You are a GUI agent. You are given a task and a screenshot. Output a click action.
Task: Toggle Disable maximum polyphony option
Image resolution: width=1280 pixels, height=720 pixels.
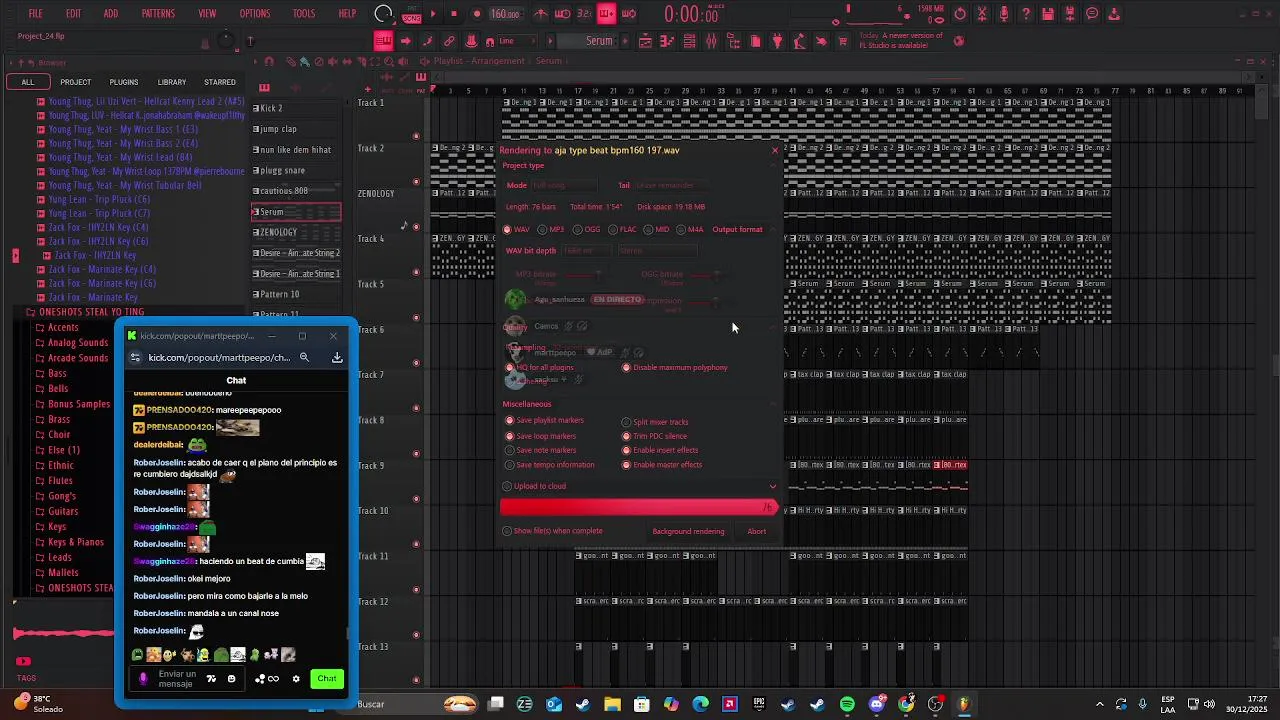627,368
